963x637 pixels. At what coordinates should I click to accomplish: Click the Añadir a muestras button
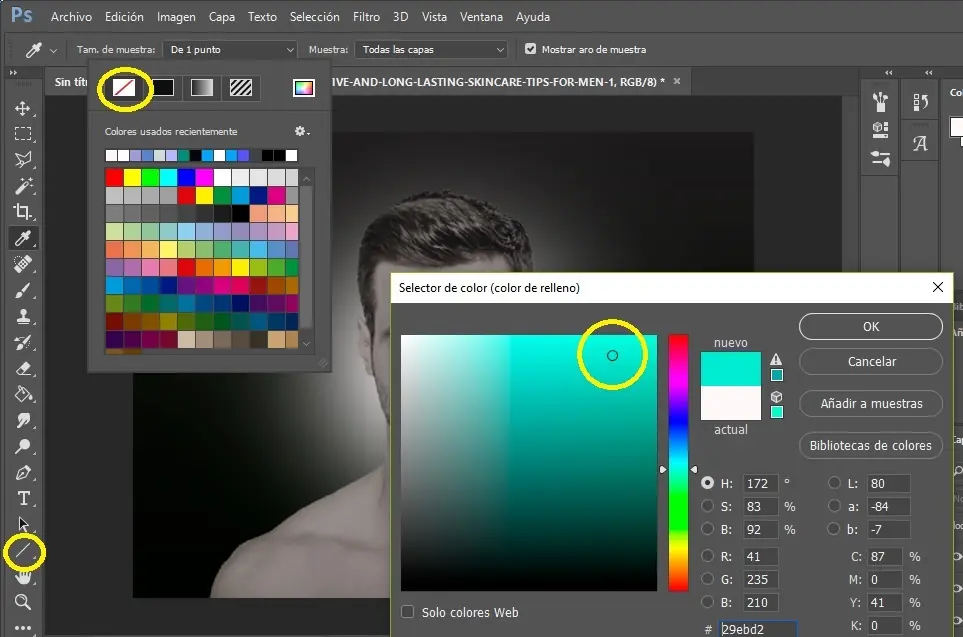(x=870, y=404)
